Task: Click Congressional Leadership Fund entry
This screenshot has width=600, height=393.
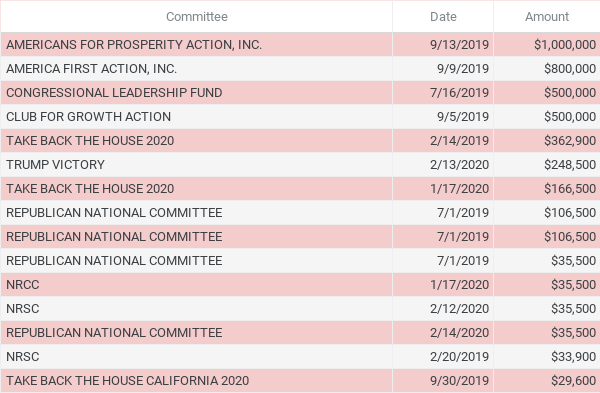Action: (x=114, y=93)
